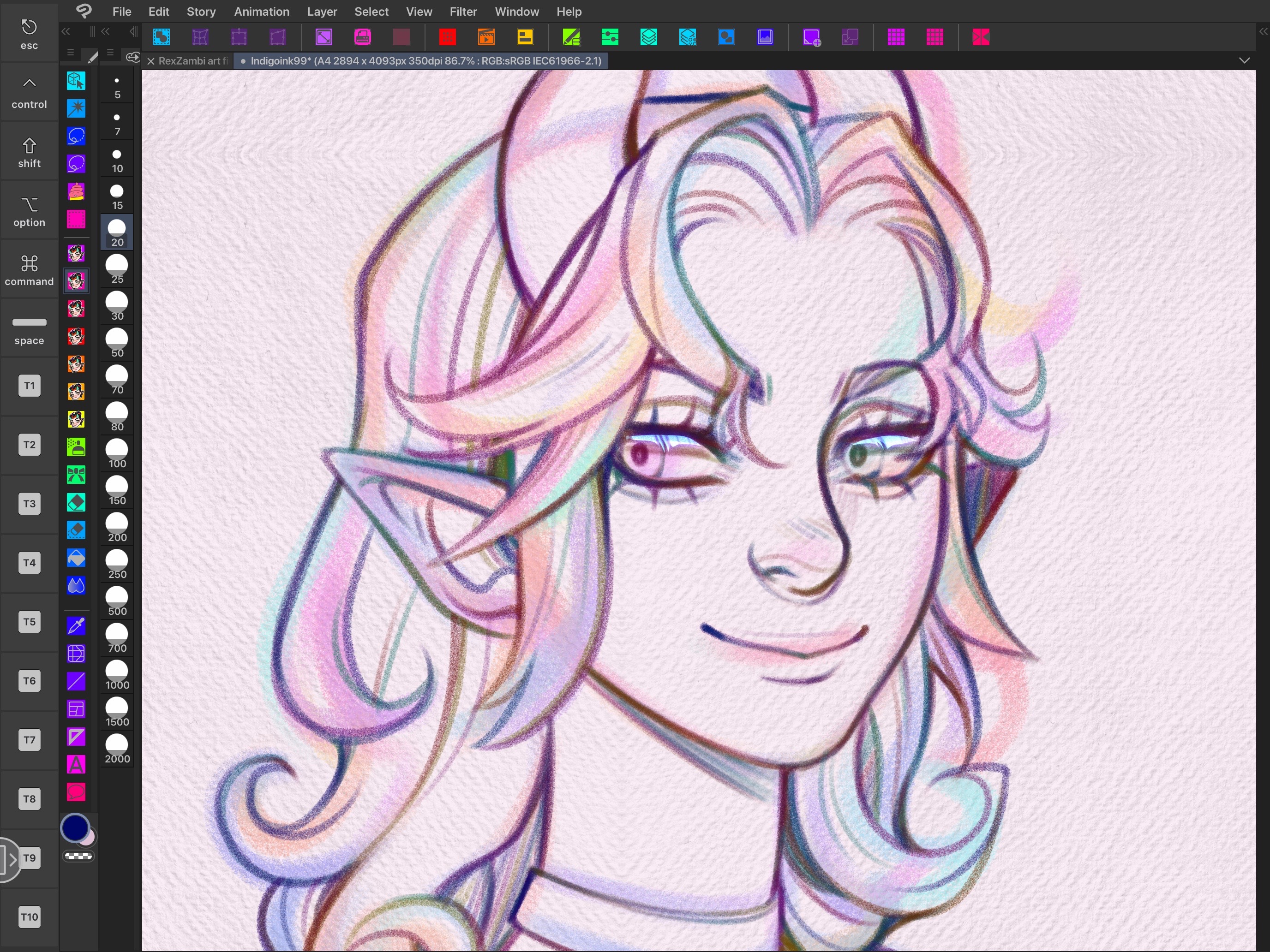Select the Eyedropper tool
This screenshot has width=1270, height=952.
coord(76,626)
